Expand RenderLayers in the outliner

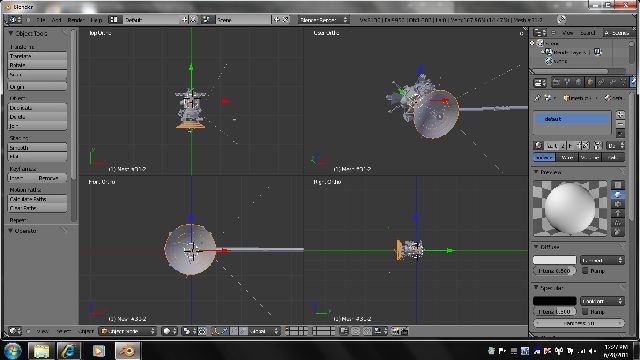point(543,52)
